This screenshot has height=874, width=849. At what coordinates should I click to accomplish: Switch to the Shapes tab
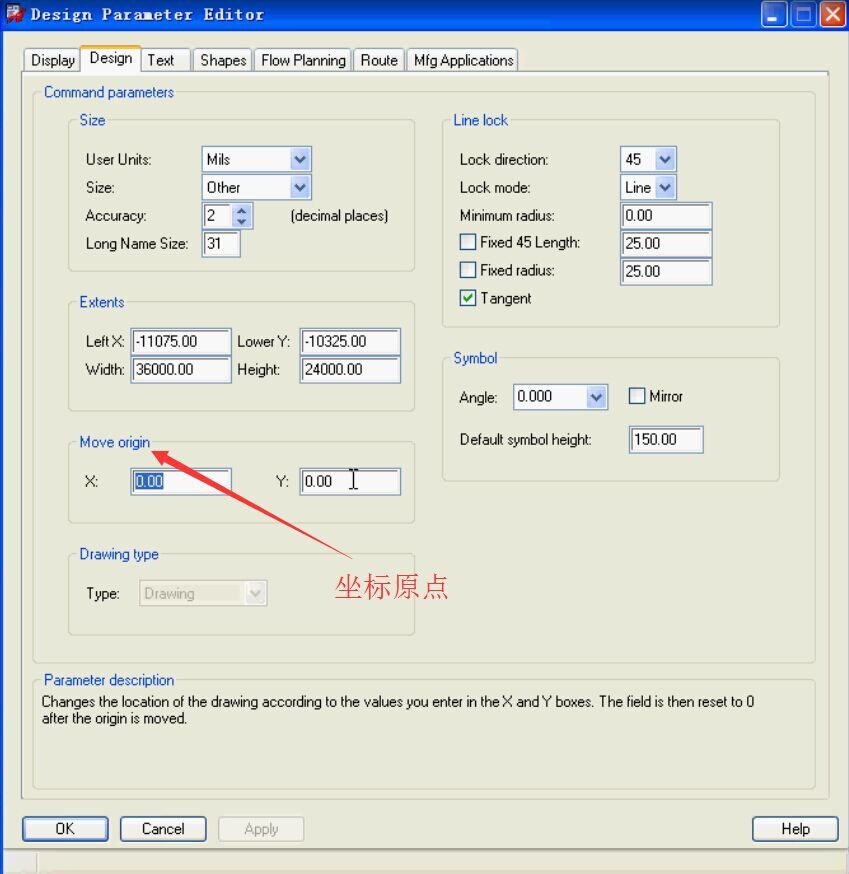[223, 60]
